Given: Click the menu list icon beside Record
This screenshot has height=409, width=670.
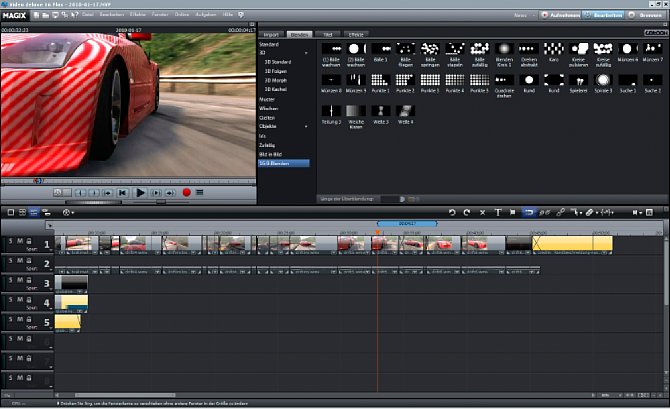Looking at the screenshot, I should pos(200,193).
